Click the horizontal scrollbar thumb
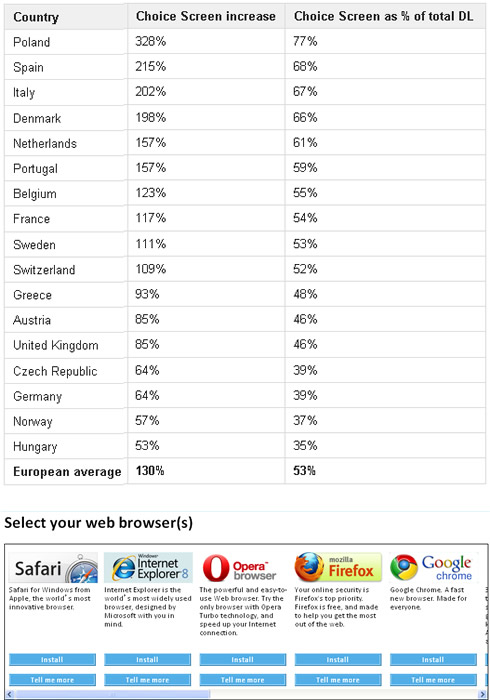The height and width of the screenshot is (700, 490). [x=112, y=694]
